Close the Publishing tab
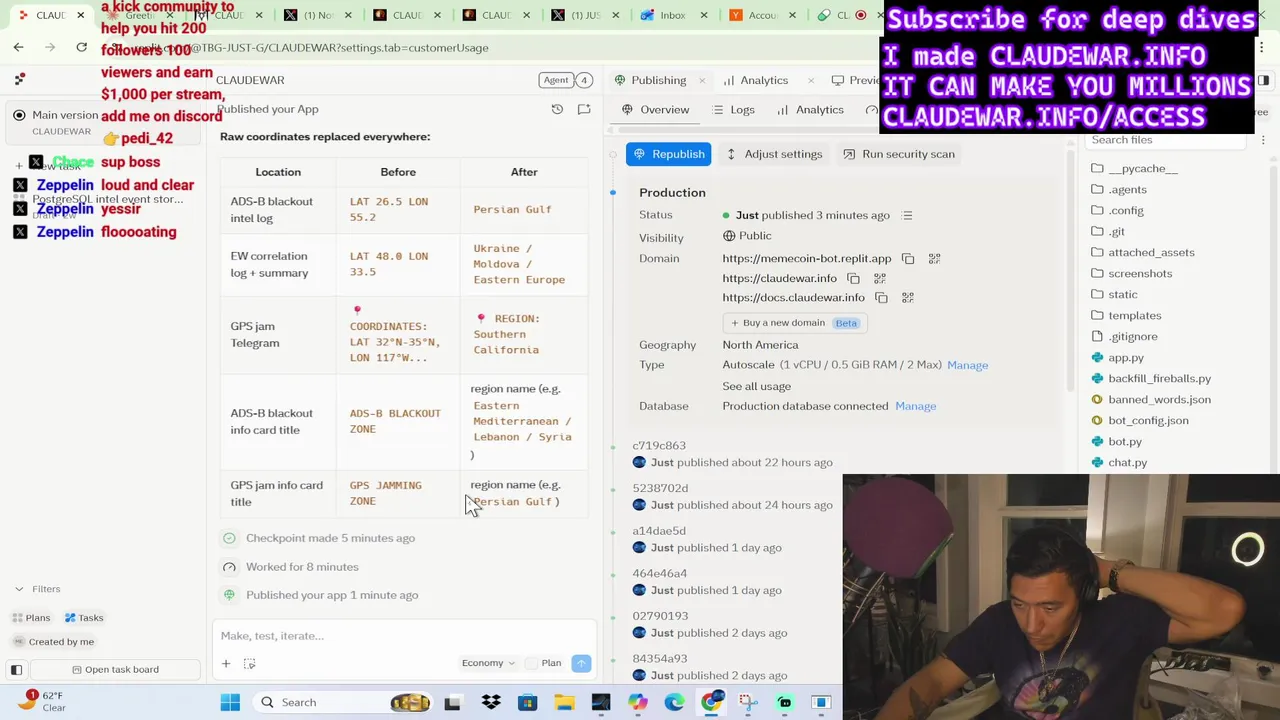Viewport: 1280px width, 720px height. (702, 80)
